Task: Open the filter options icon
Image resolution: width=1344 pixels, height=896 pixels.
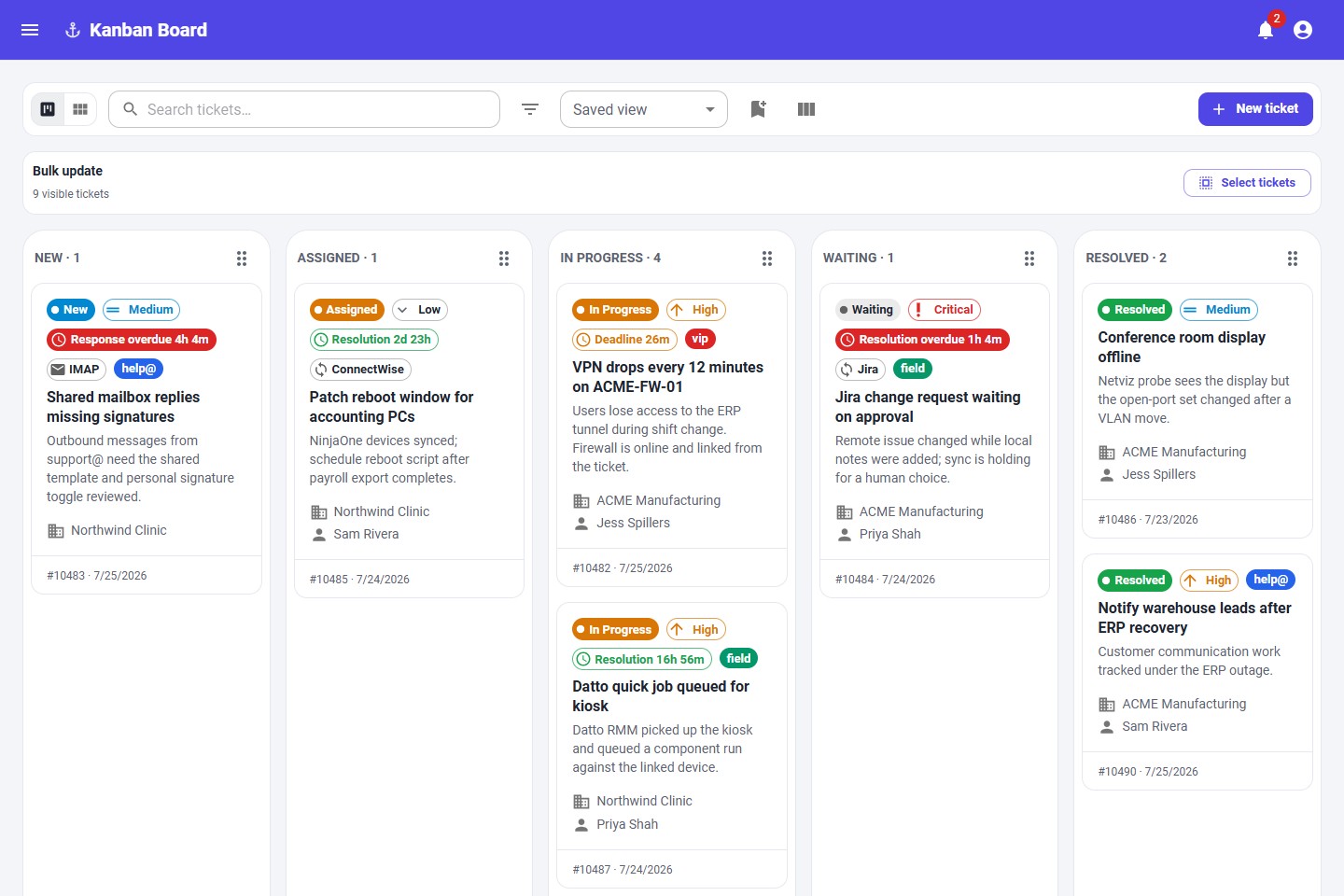Action: pos(530,109)
